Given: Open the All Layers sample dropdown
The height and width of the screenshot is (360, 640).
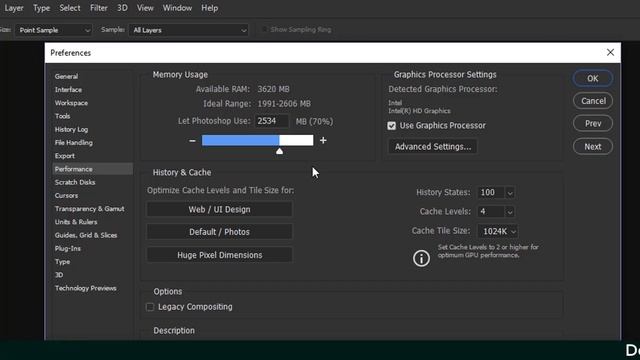Looking at the screenshot, I should [189, 30].
